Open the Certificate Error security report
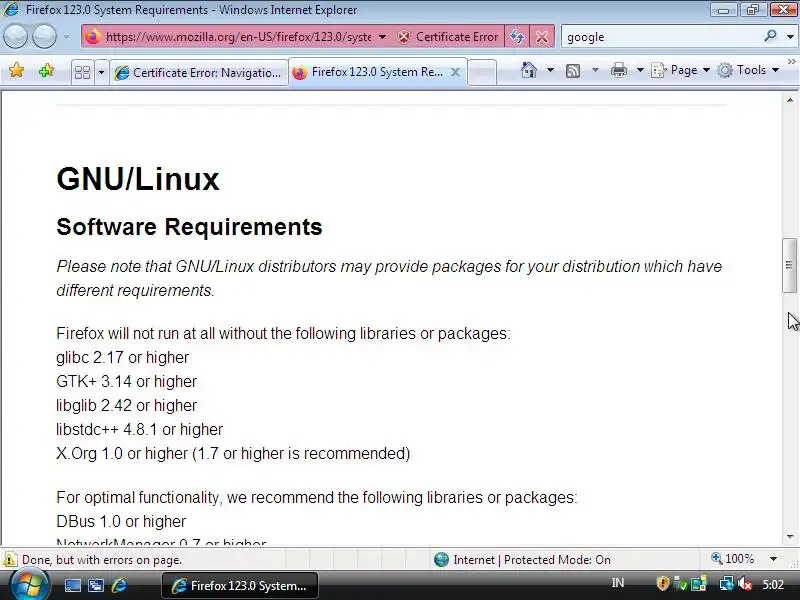800x600 pixels. 448,37
